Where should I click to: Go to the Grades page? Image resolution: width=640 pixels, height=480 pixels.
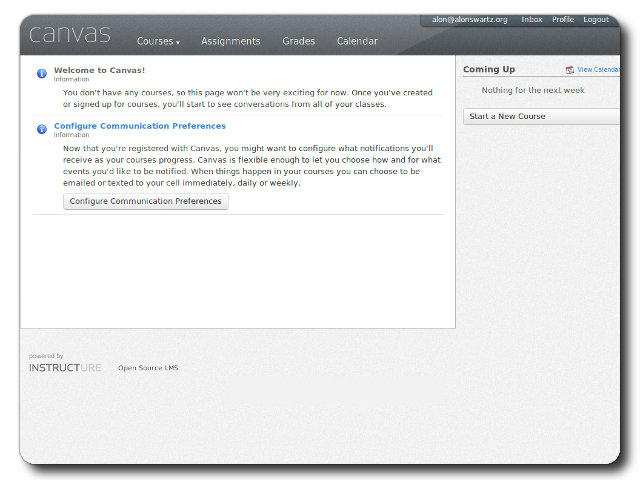[x=298, y=42]
